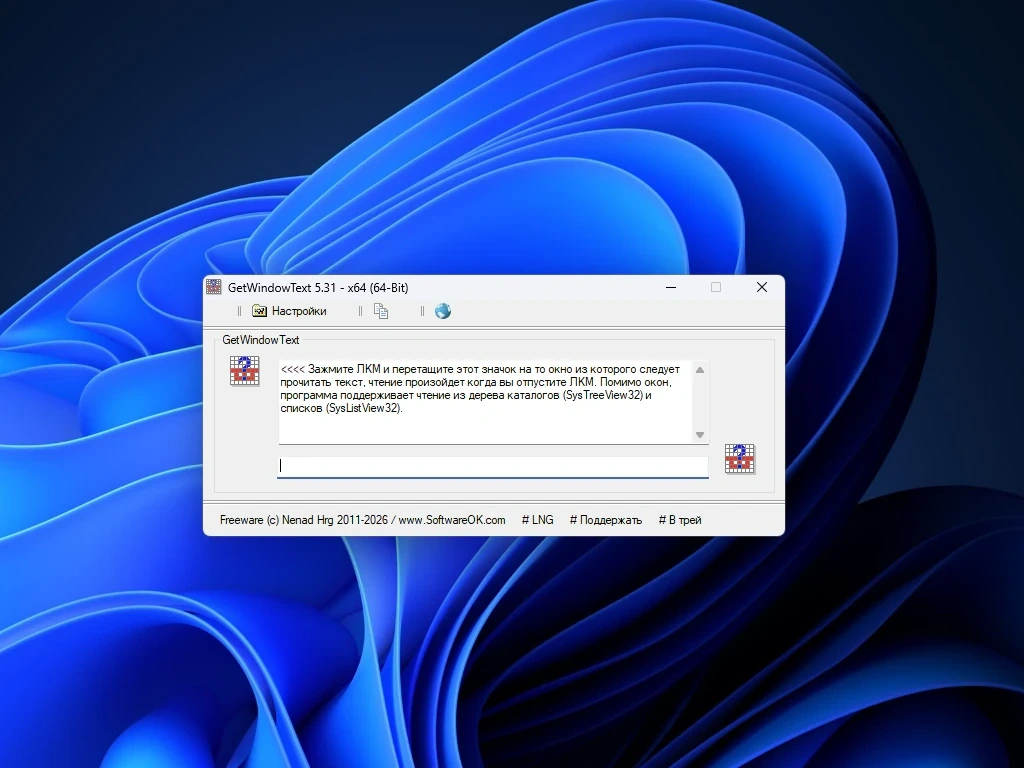The width and height of the screenshot is (1024, 768).
Task: Focus the empty single-line text input field
Action: point(492,466)
